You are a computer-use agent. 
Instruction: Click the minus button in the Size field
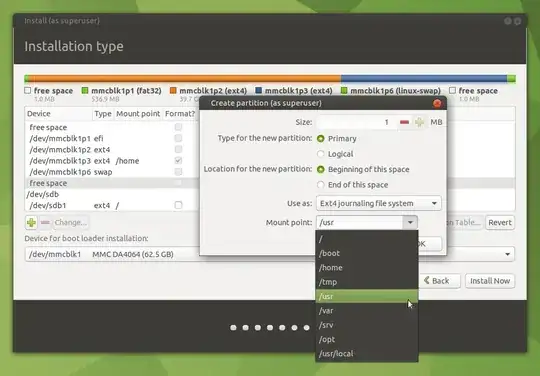pos(404,122)
